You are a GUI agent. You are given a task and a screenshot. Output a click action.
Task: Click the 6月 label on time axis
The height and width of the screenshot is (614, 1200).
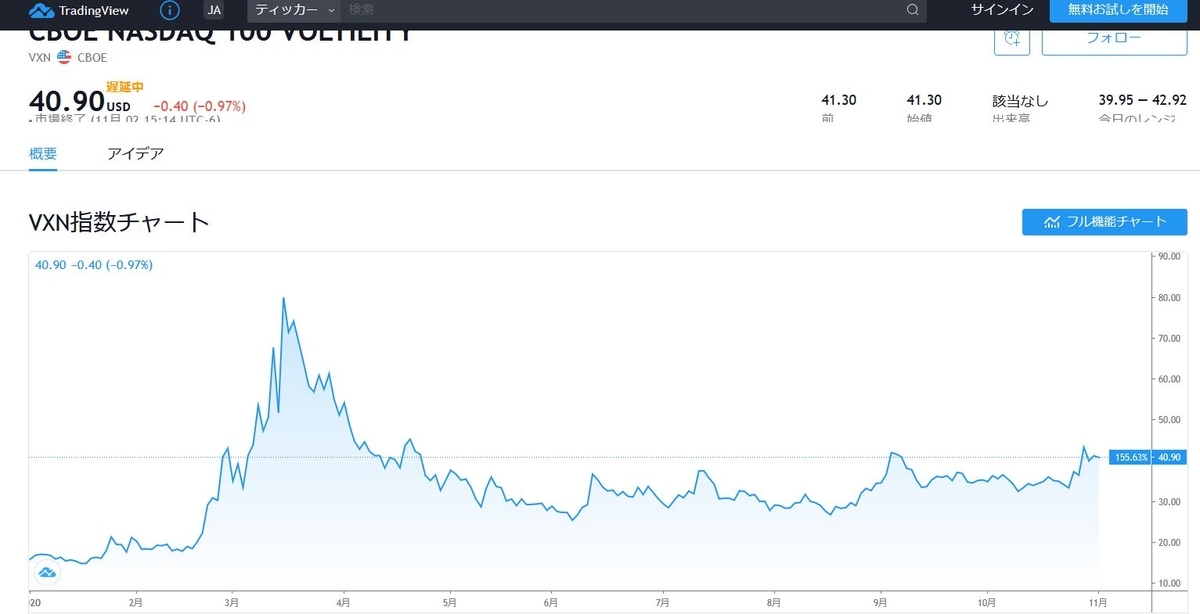coord(551,603)
